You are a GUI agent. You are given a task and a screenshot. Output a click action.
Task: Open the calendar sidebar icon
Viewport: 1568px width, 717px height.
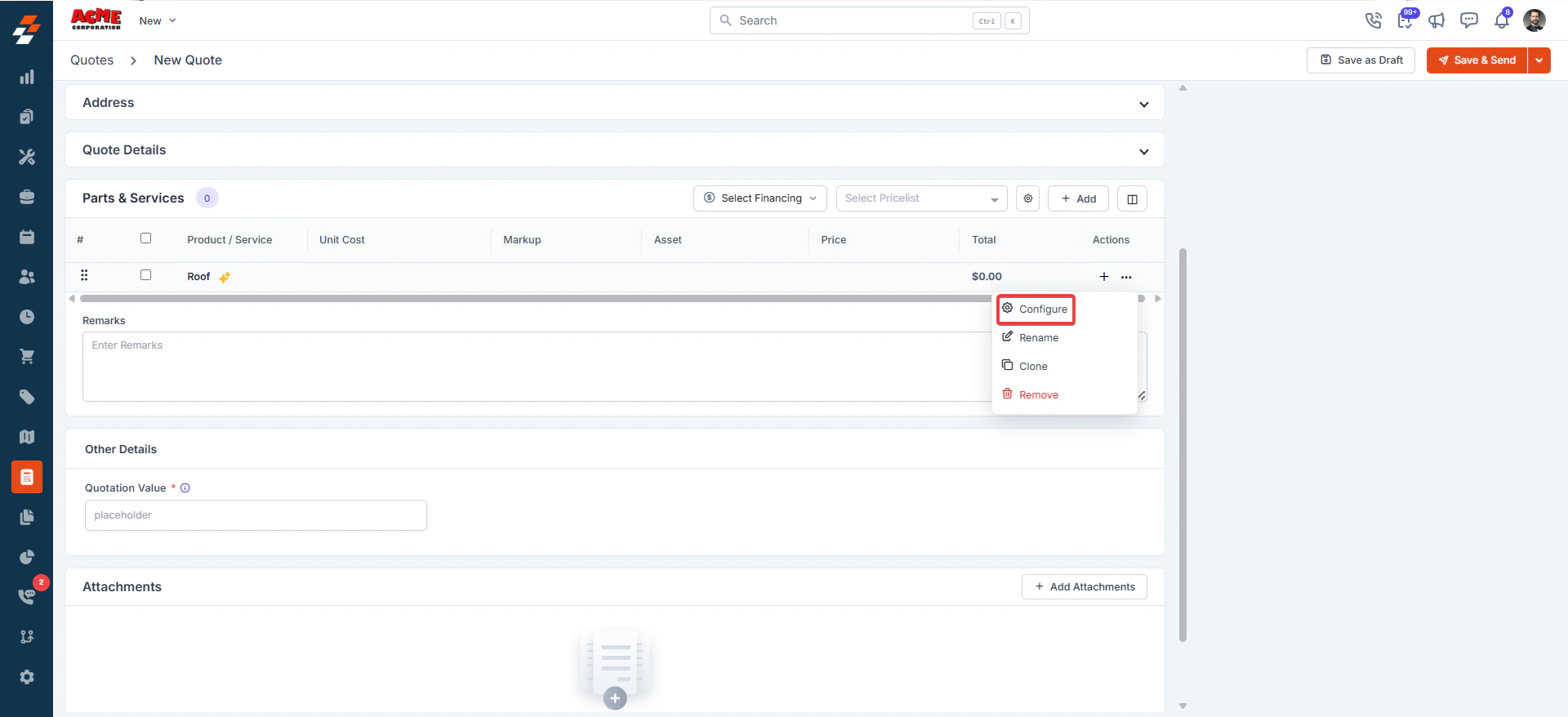27,237
